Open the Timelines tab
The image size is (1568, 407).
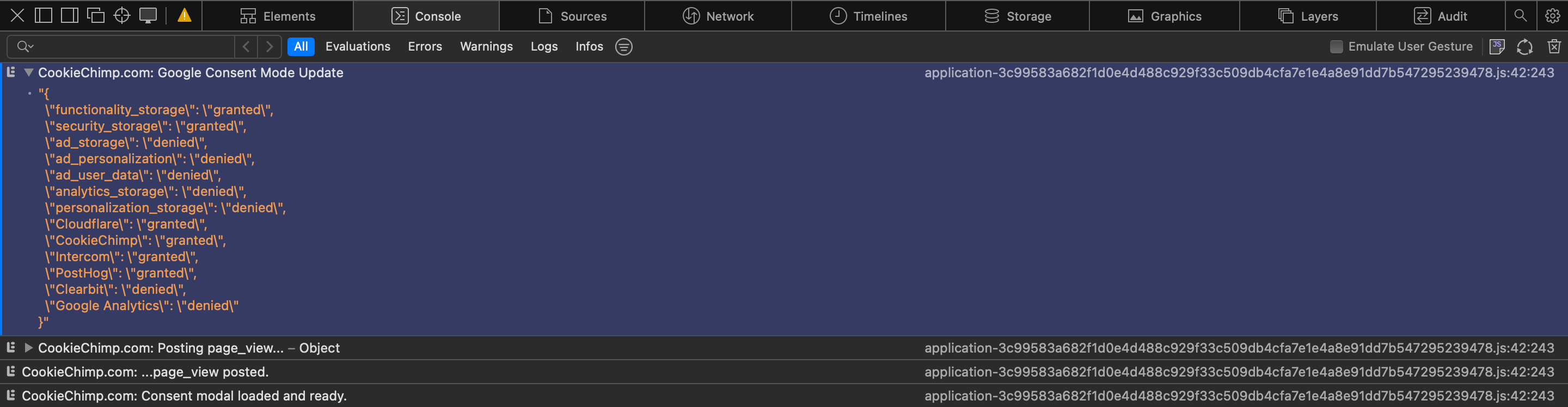868,16
